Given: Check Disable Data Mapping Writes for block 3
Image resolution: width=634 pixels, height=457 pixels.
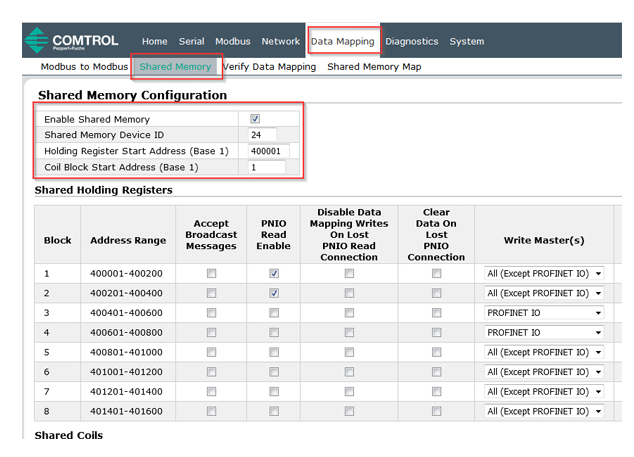Looking at the screenshot, I should (x=349, y=313).
